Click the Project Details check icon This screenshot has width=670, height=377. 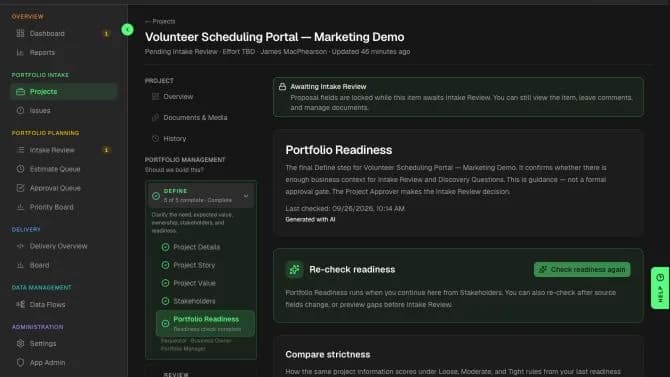click(165, 247)
